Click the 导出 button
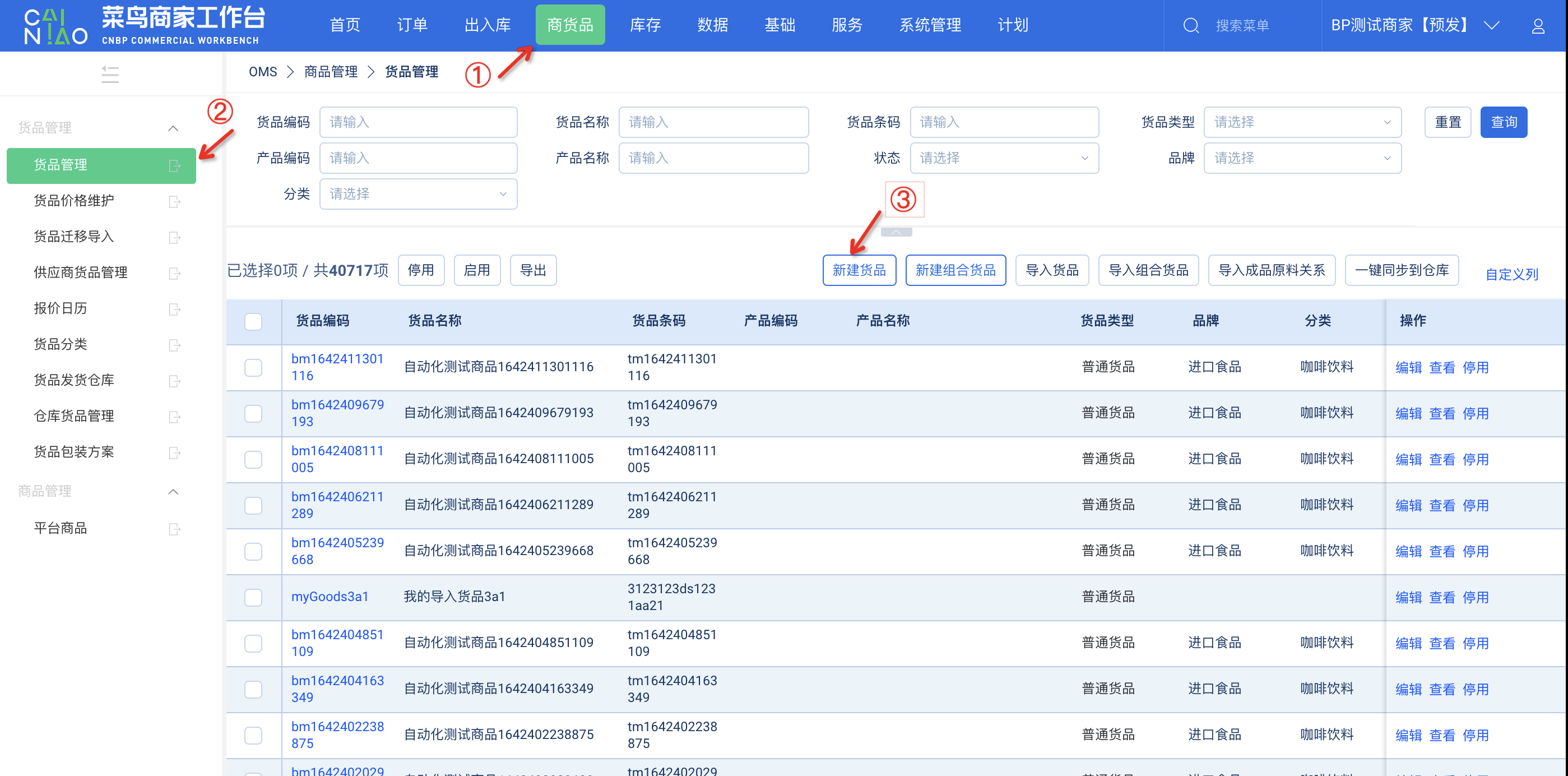 [x=533, y=270]
